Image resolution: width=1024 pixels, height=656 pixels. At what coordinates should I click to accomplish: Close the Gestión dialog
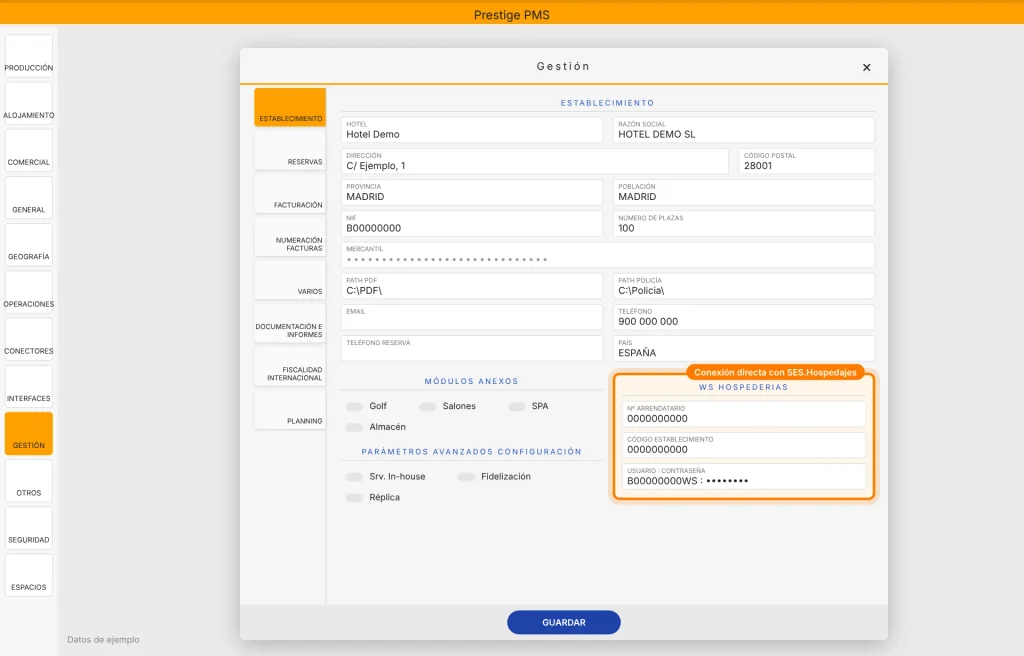pyautogui.click(x=867, y=67)
